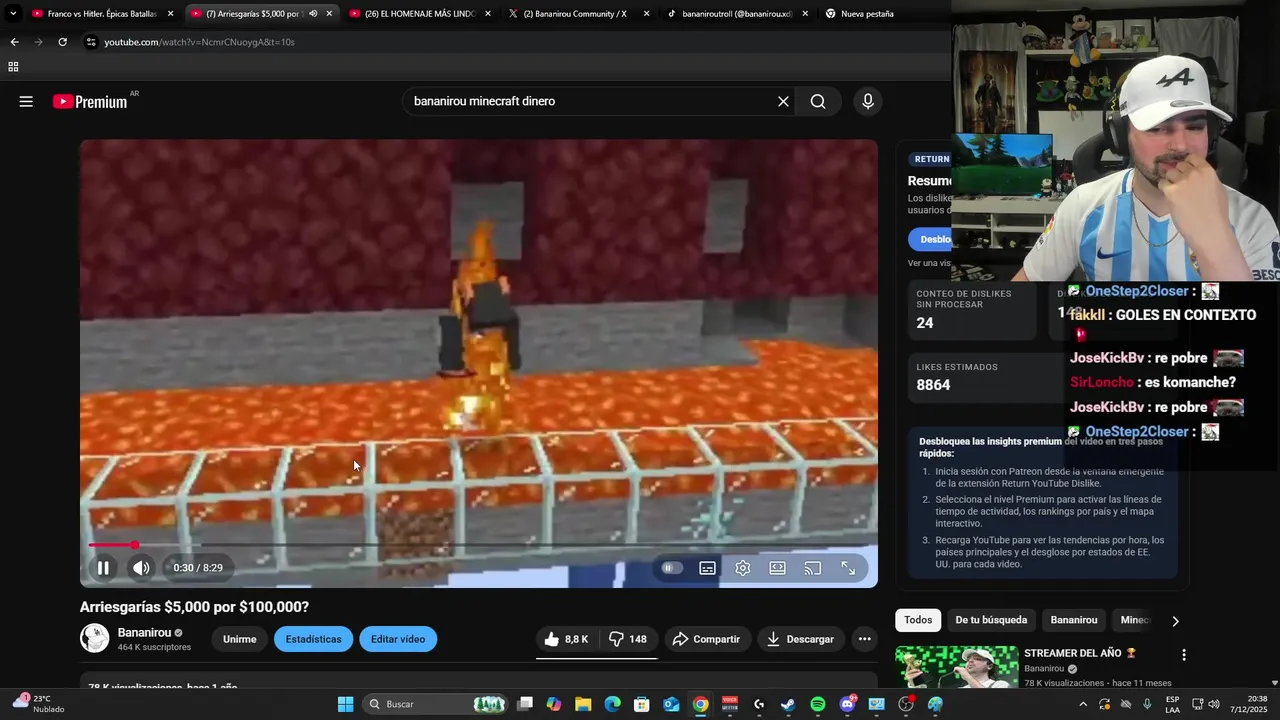Click the Unirme join button

tap(239, 639)
